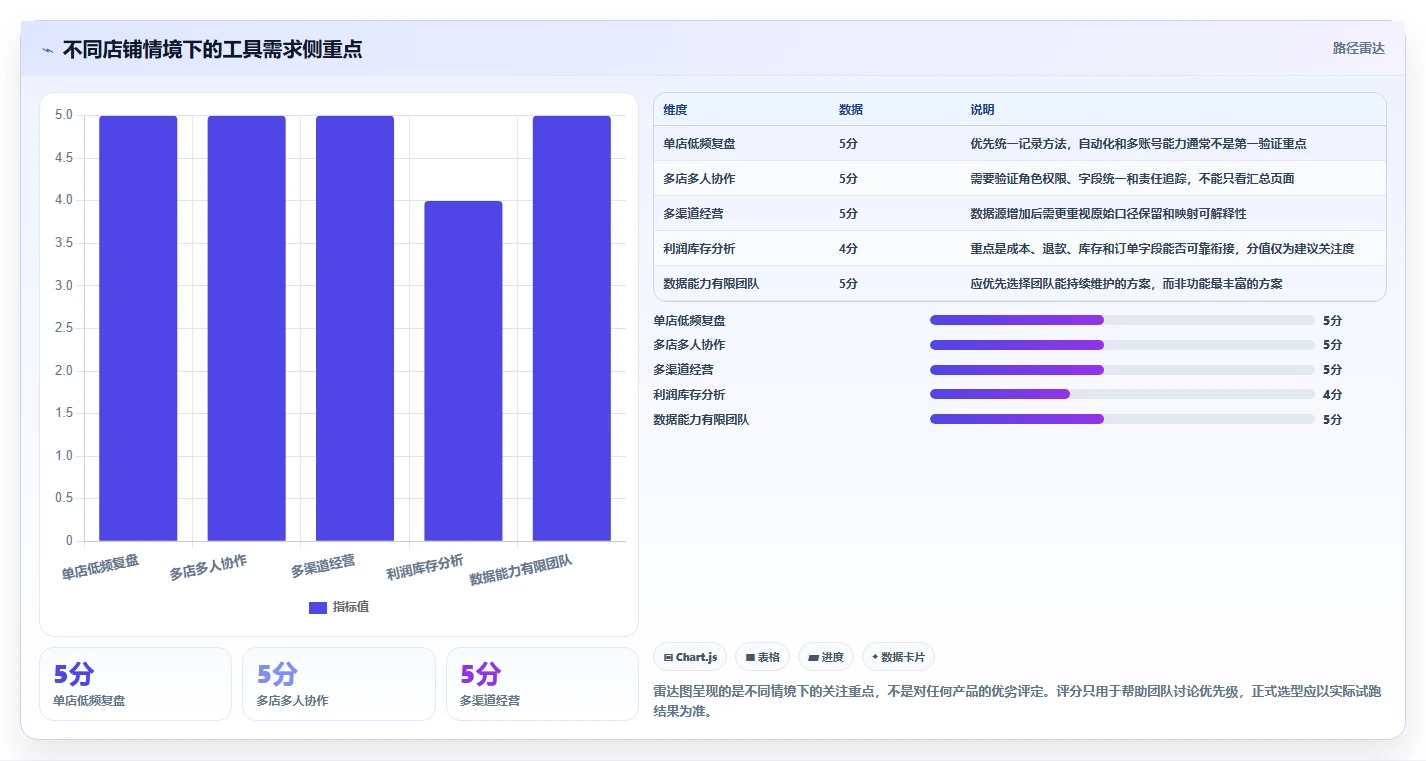Screen dimensions: 1426x761
Task: Click the 维度 table column header
Action: point(676,110)
